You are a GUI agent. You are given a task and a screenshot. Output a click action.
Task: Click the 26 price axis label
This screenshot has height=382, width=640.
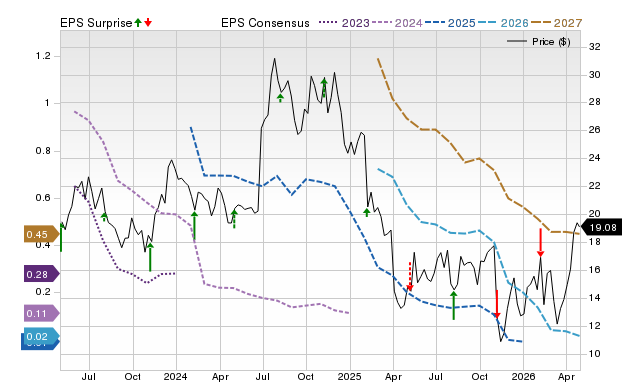(595, 130)
